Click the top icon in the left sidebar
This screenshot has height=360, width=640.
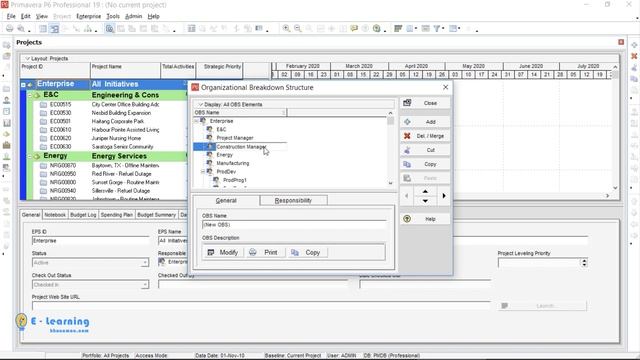pos(7,45)
